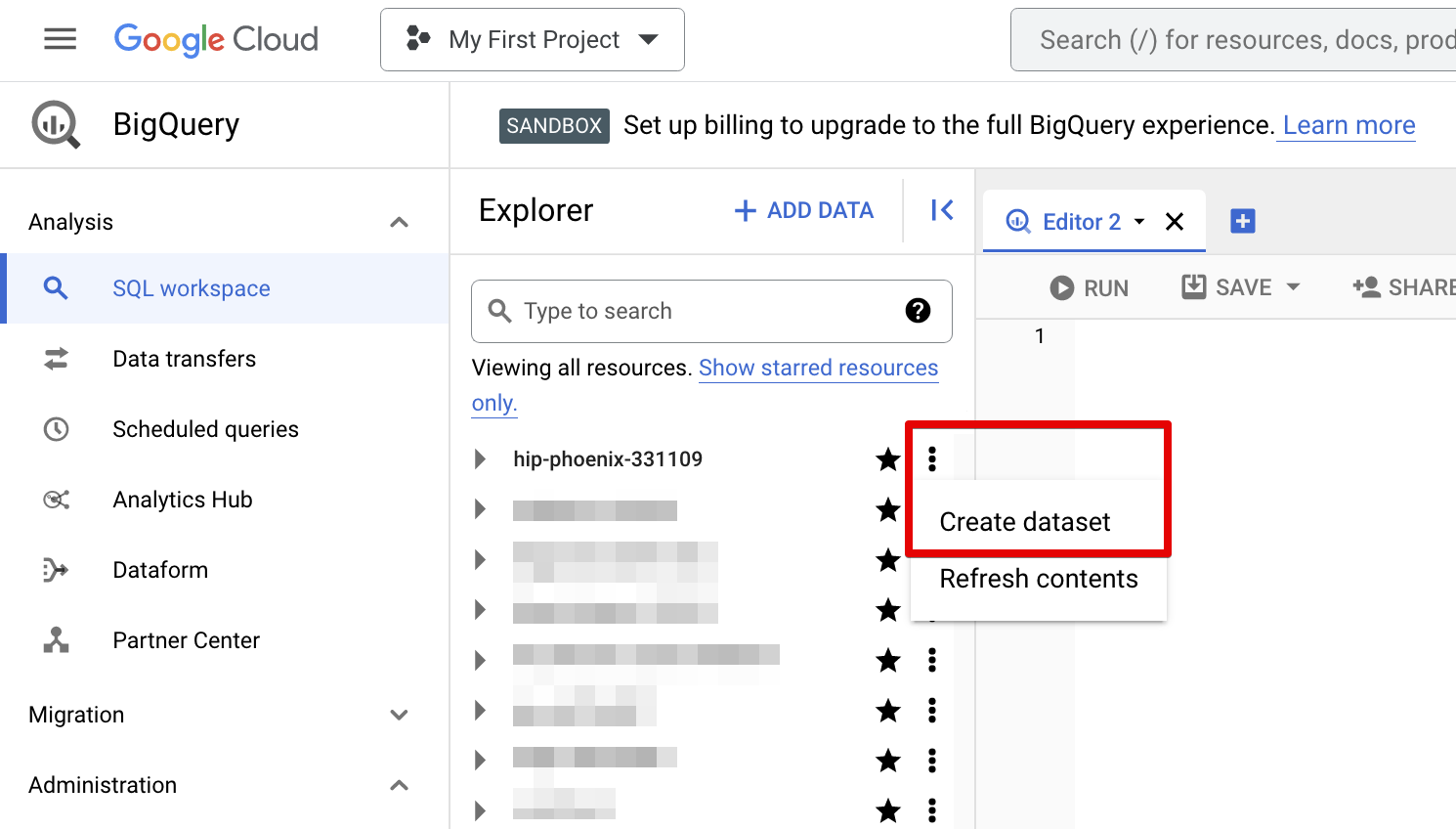Run the query with RUN button
Viewport: 1456px width, 829px height.
point(1090,287)
